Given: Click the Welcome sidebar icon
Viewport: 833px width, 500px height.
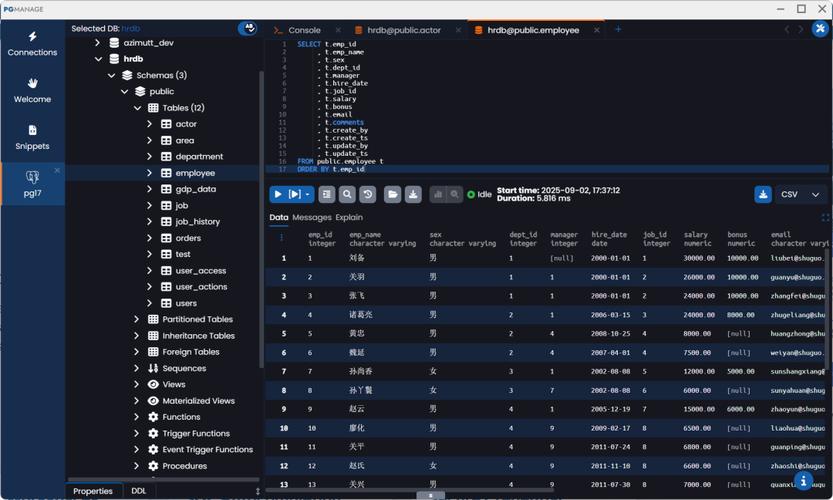Looking at the screenshot, I should 32,90.
